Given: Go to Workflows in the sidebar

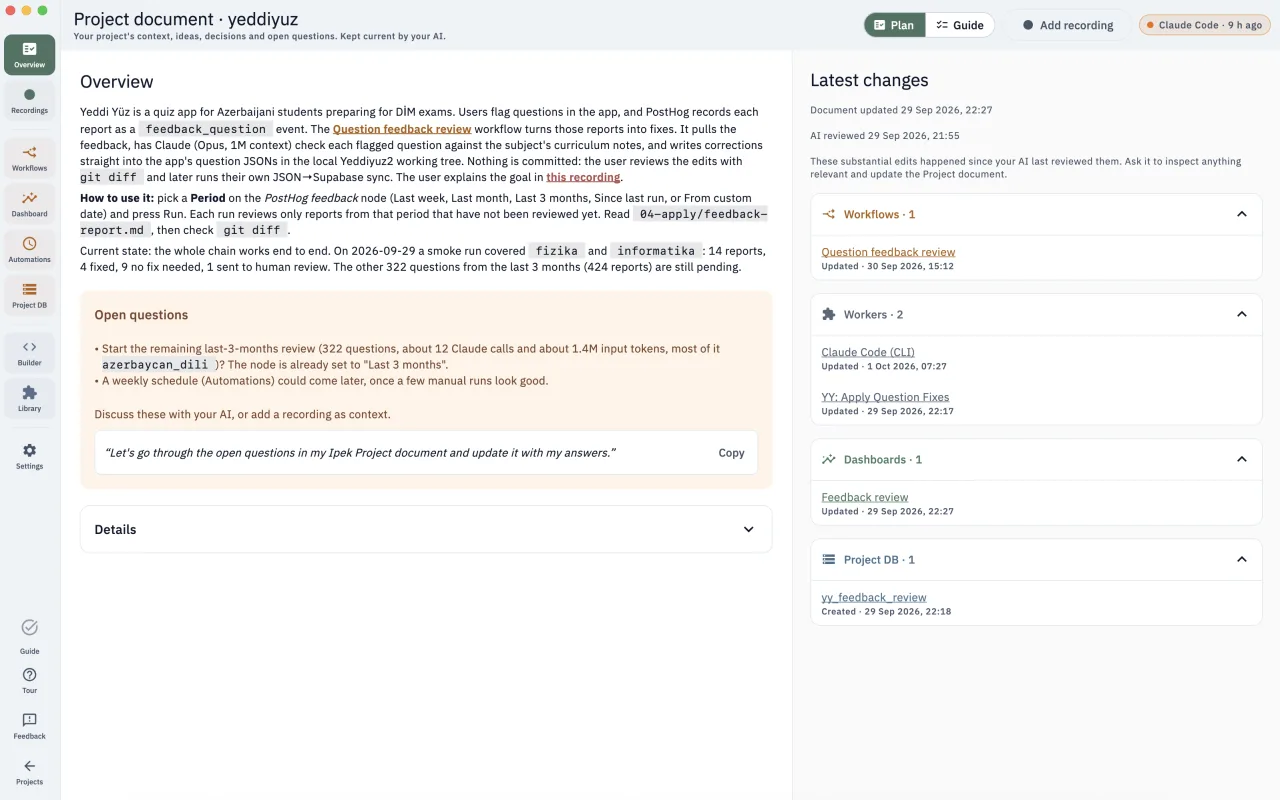Looking at the screenshot, I should [29, 159].
